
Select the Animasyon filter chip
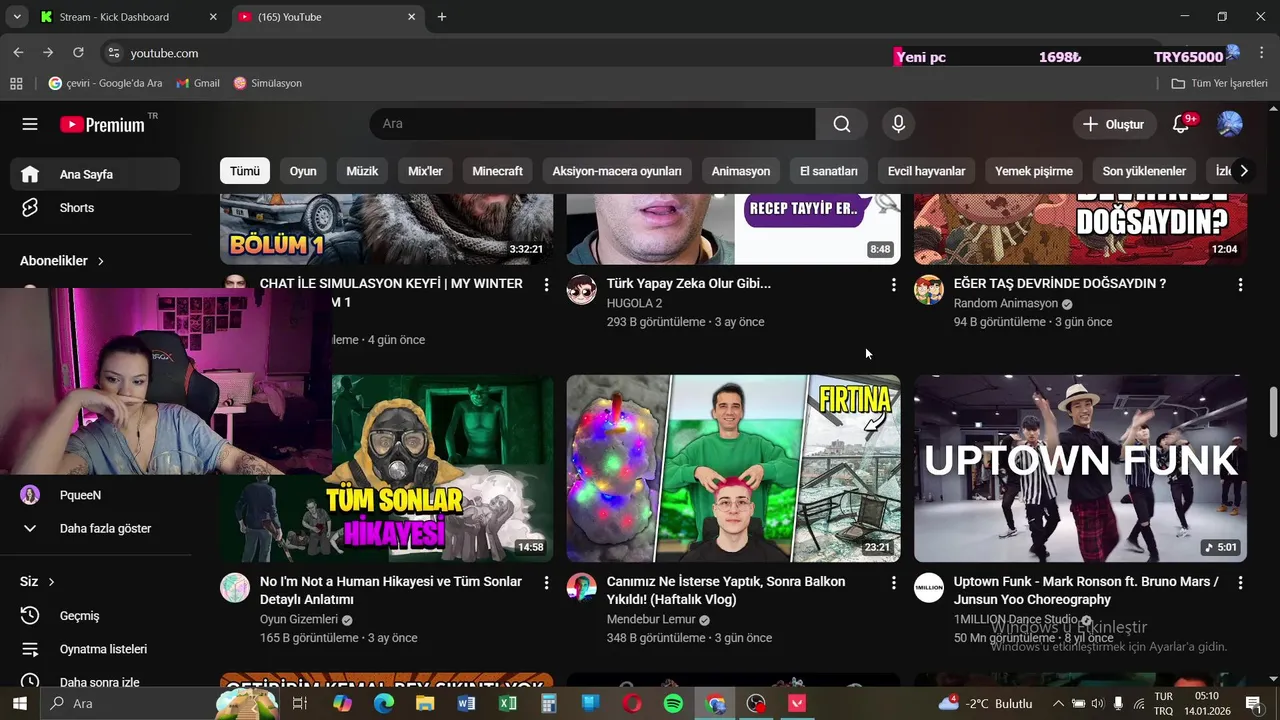coord(741,171)
